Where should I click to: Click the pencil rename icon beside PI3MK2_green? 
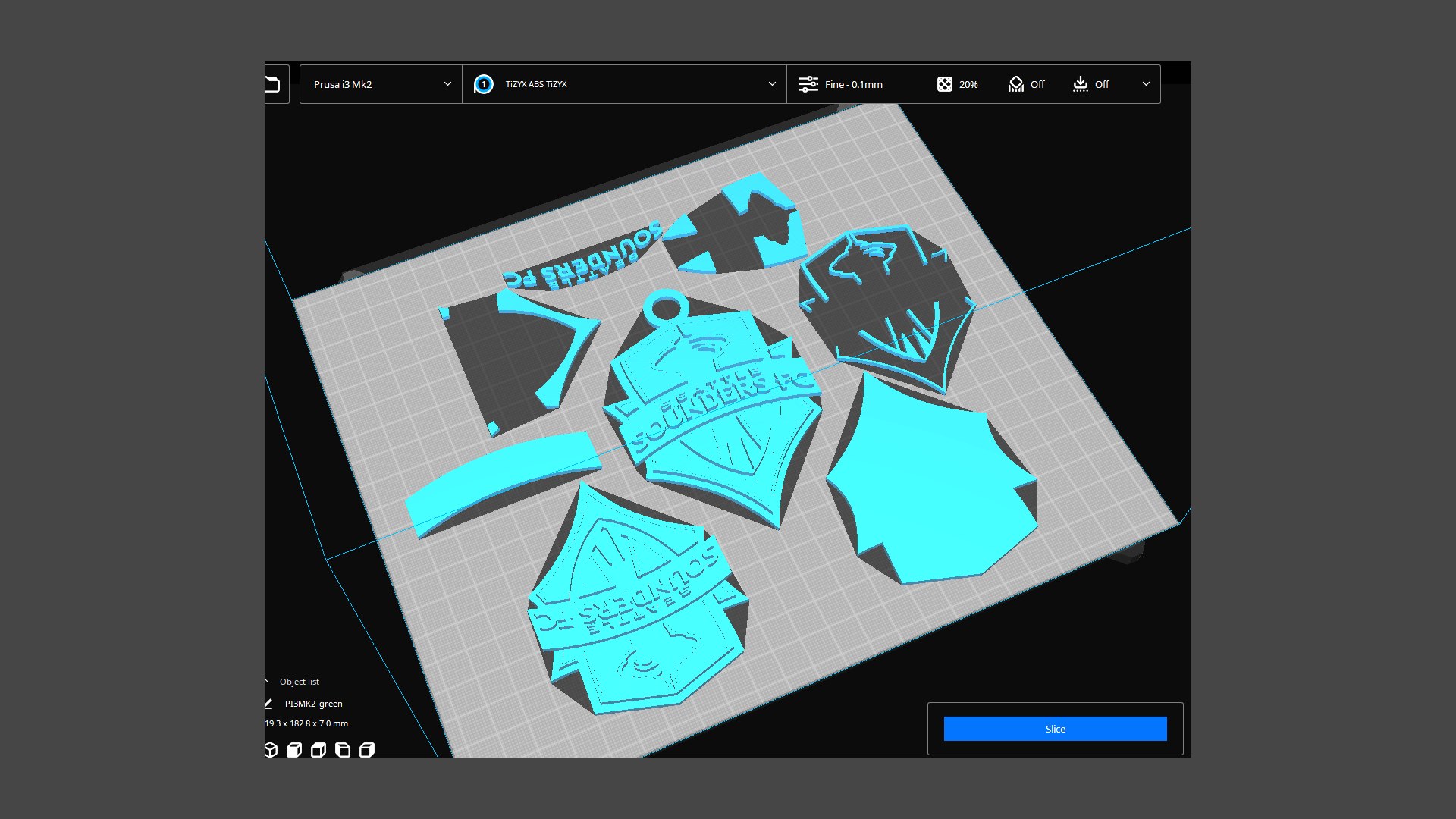[268, 704]
